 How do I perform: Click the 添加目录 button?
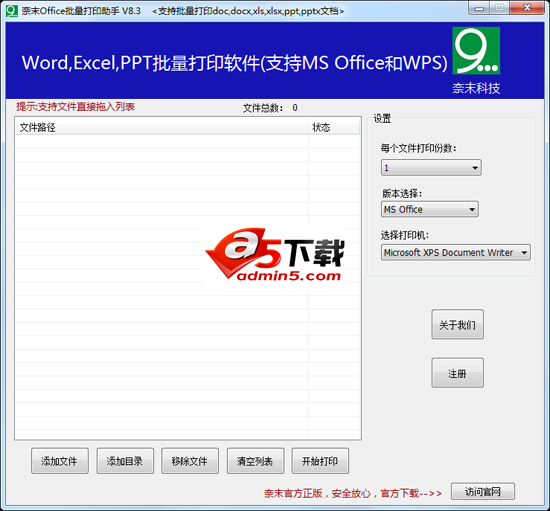[x=125, y=461]
